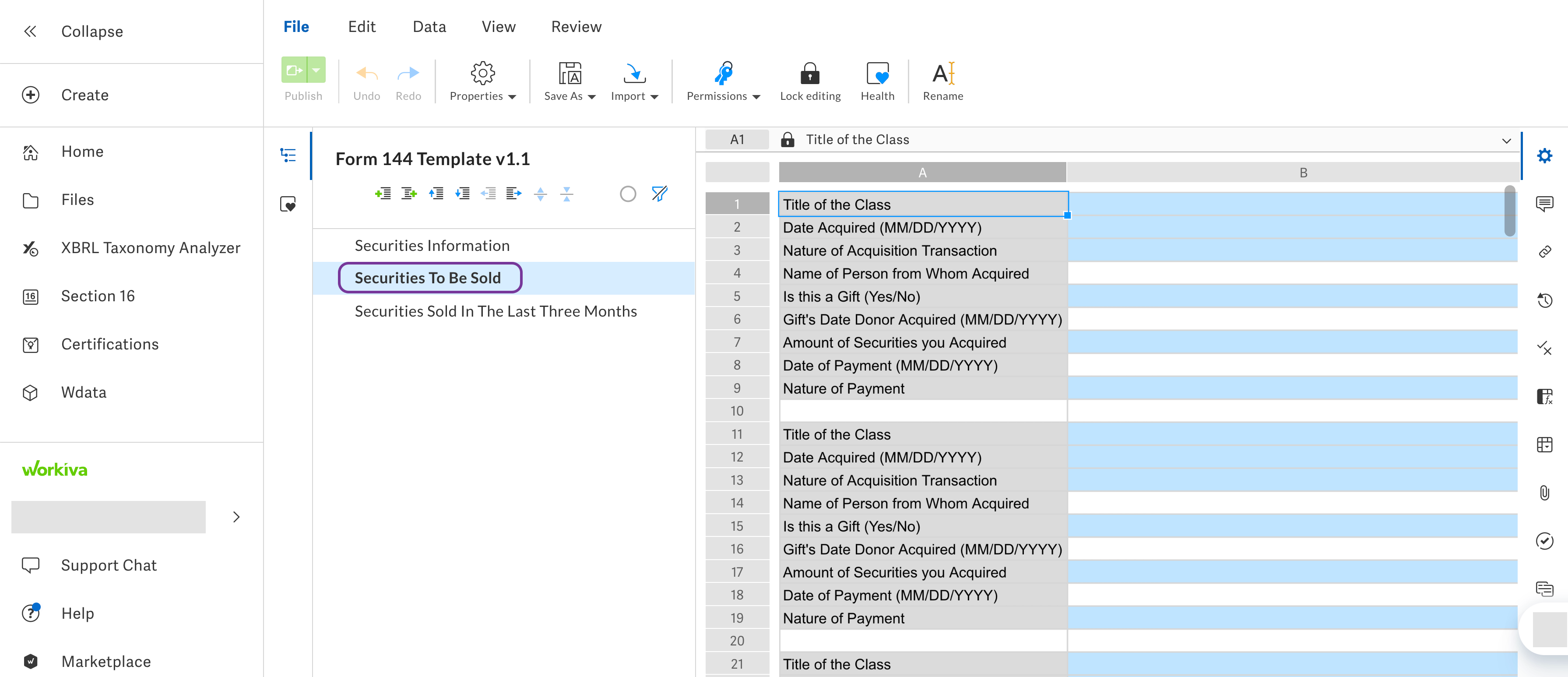This screenshot has height=677, width=1568.
Task: Open attachments paperclip in right sidebar
Action: 1543,493
